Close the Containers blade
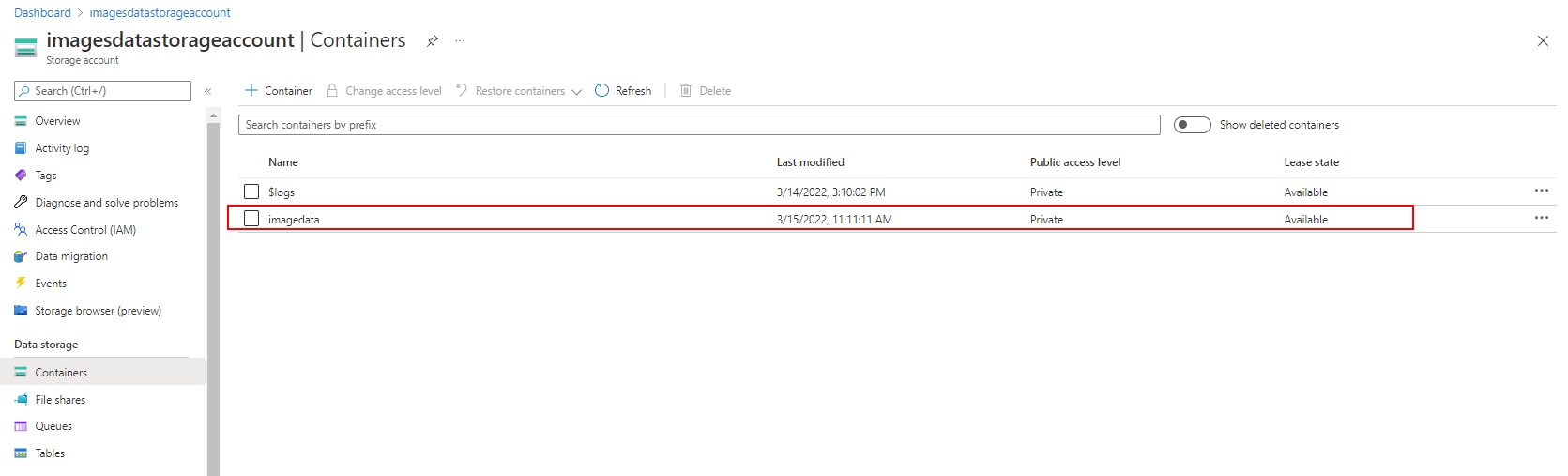The height and width of the screenshot is (476, 1568). point(1543,40)
